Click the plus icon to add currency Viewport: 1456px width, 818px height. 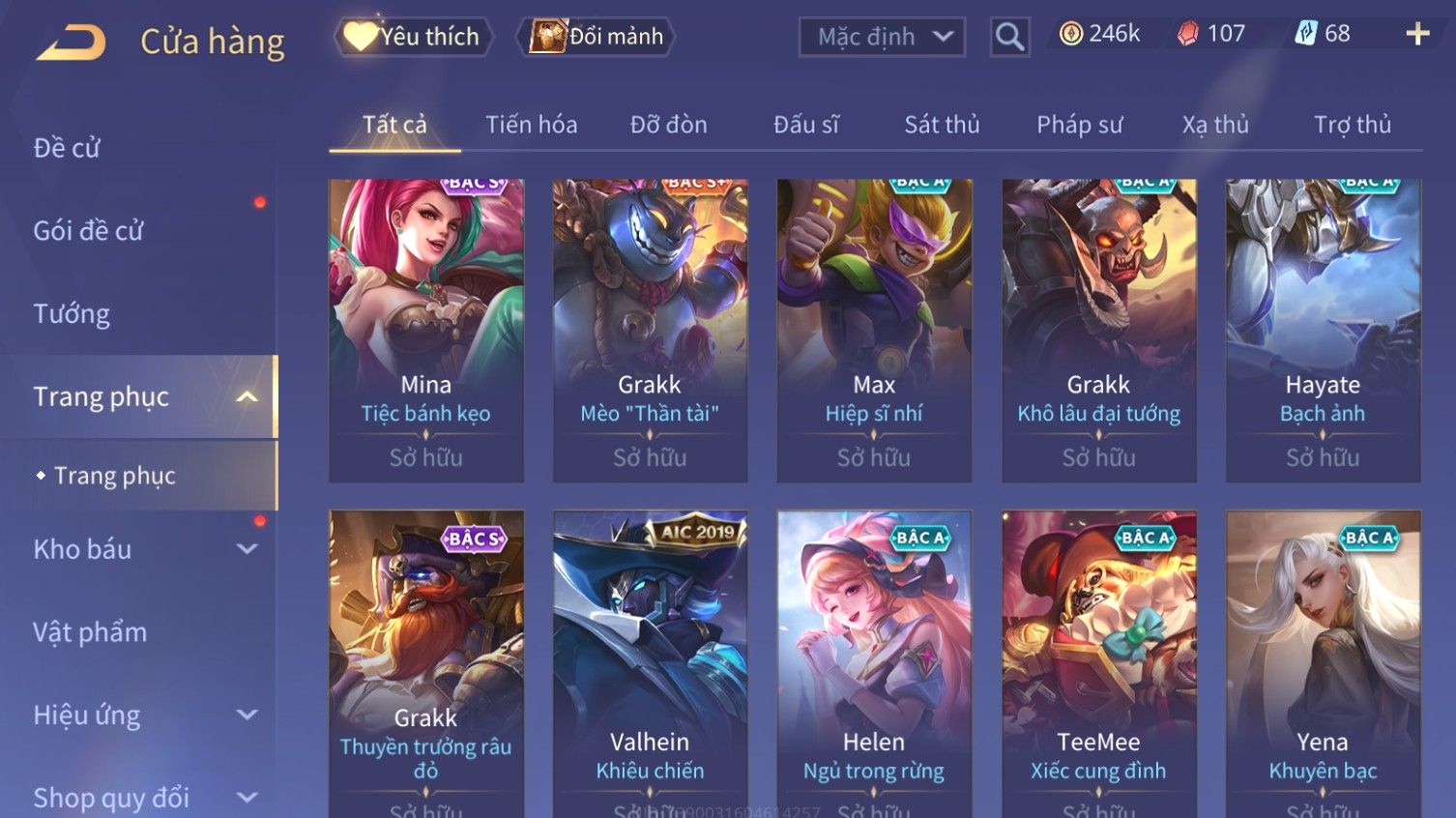coord(1417,34)
